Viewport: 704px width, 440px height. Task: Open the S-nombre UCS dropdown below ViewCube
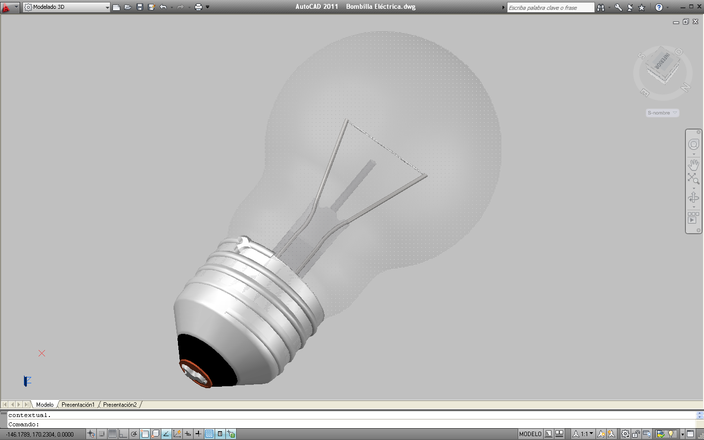[662, 113]
